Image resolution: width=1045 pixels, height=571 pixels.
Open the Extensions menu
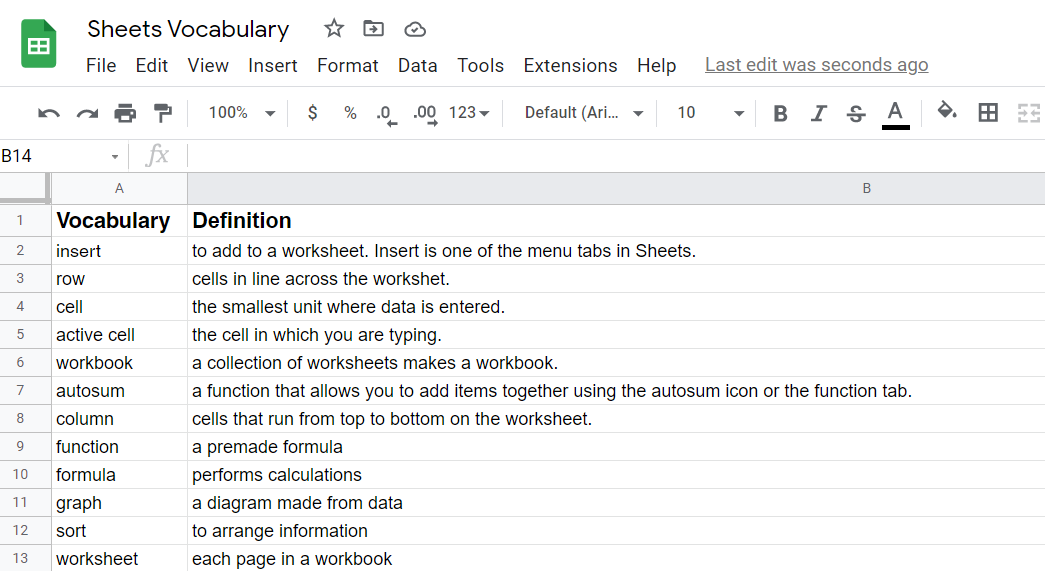[x=570, y=65]
